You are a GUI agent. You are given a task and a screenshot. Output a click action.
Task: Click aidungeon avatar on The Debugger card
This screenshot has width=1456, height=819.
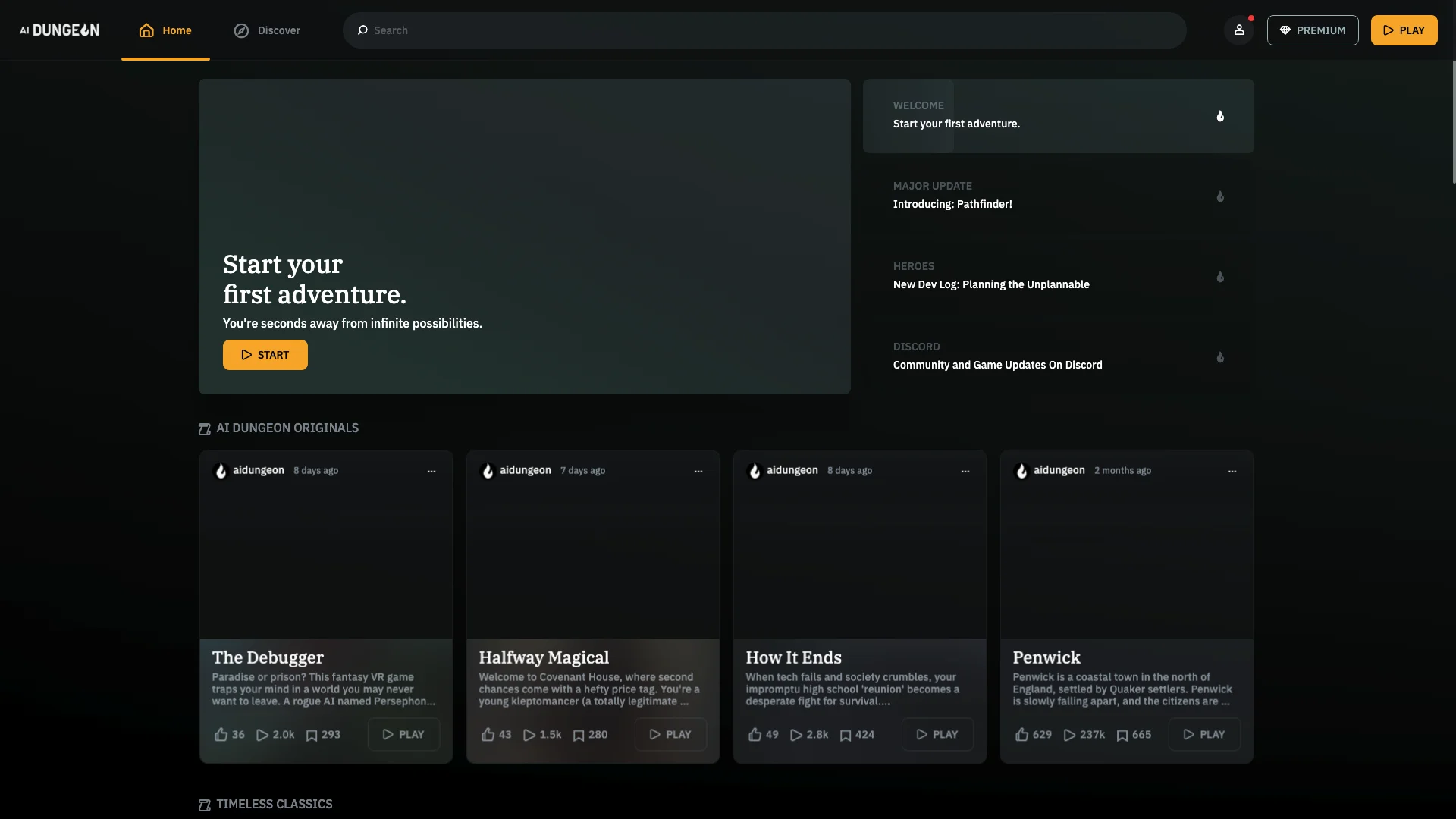tap(221, 471)
